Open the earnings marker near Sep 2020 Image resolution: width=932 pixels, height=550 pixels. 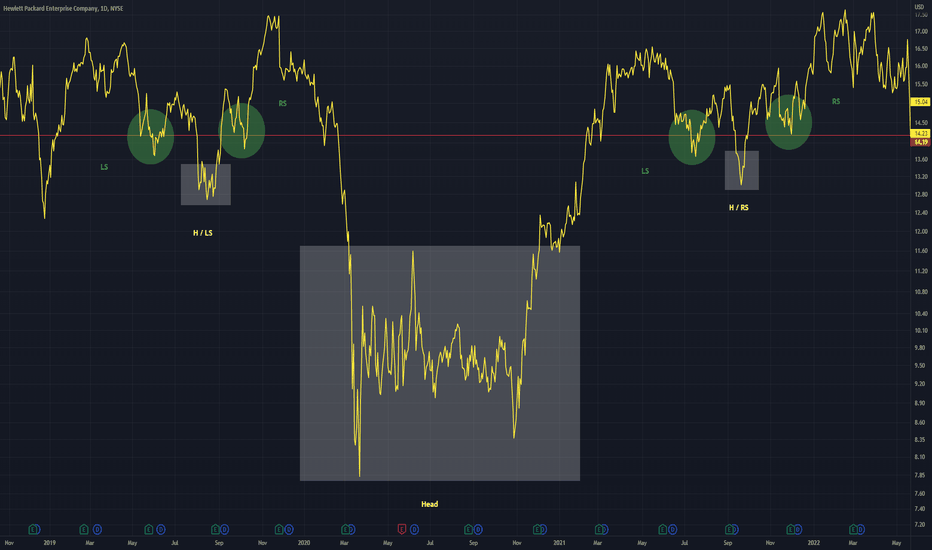(468, 529)
